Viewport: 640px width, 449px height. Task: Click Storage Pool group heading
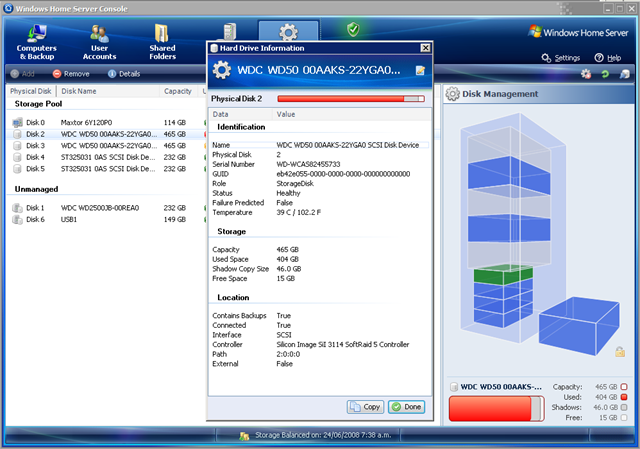pyautogui.click(x=38, y=104)
